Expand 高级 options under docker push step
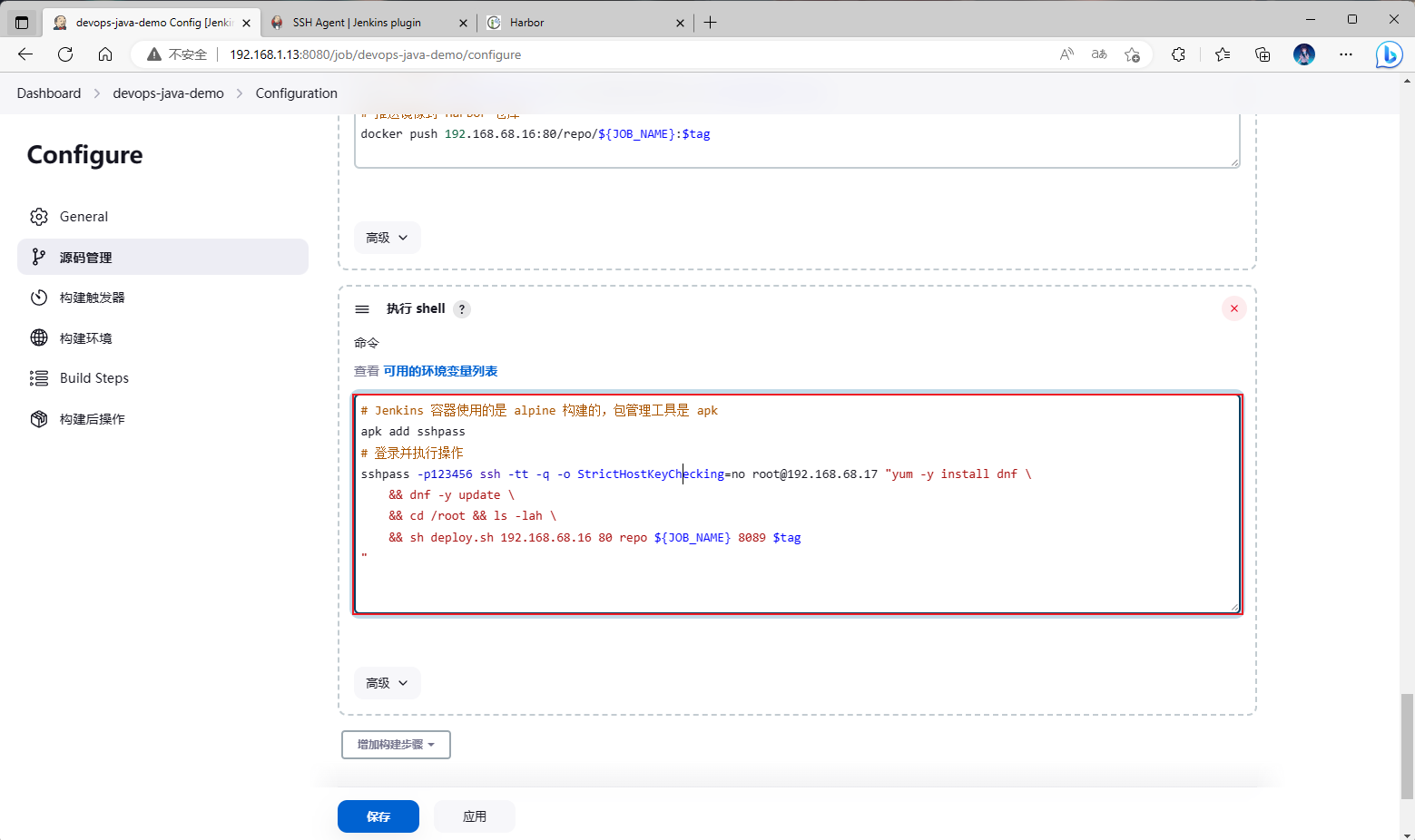 point(387,238)
